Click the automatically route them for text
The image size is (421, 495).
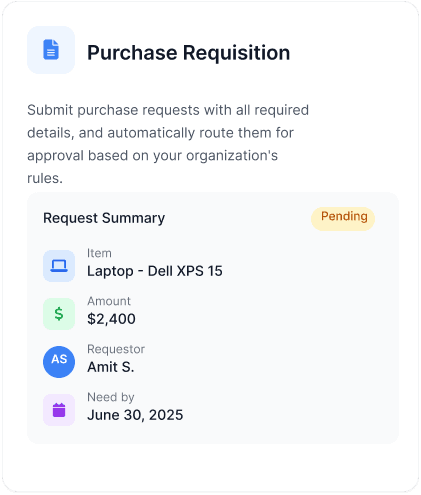(200, 133)
